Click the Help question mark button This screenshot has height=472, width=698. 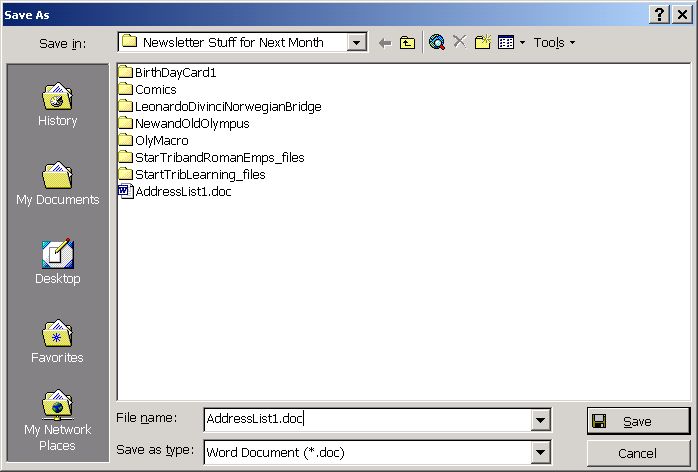(x=659, y=13)
